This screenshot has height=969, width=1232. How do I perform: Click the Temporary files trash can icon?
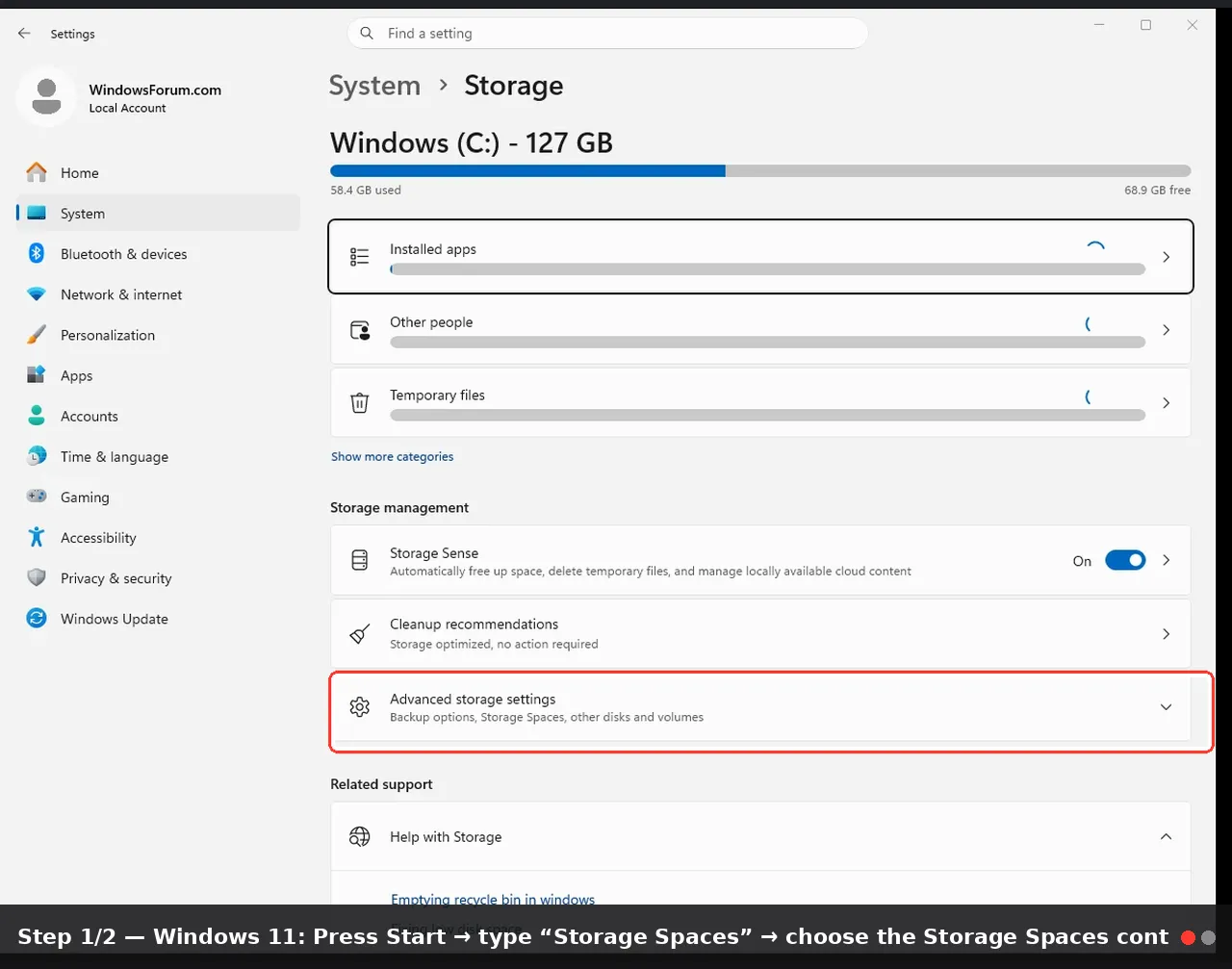(360, 403)
